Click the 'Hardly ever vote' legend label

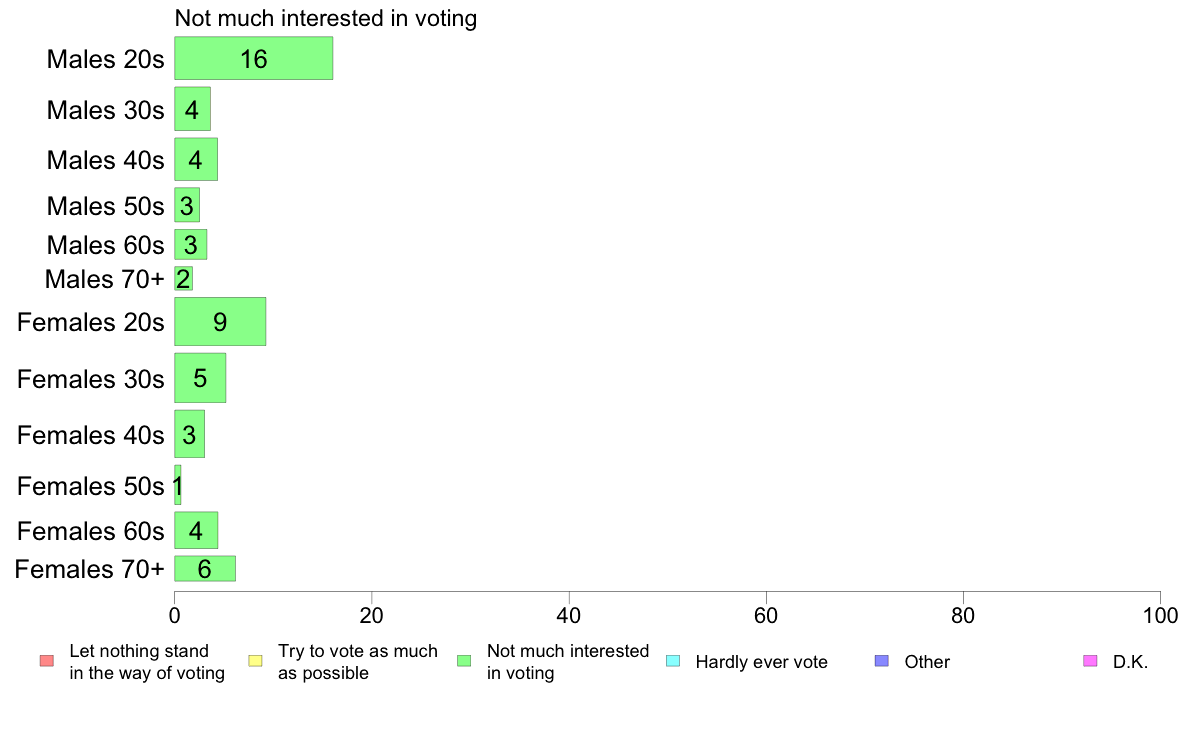point(761,662)
